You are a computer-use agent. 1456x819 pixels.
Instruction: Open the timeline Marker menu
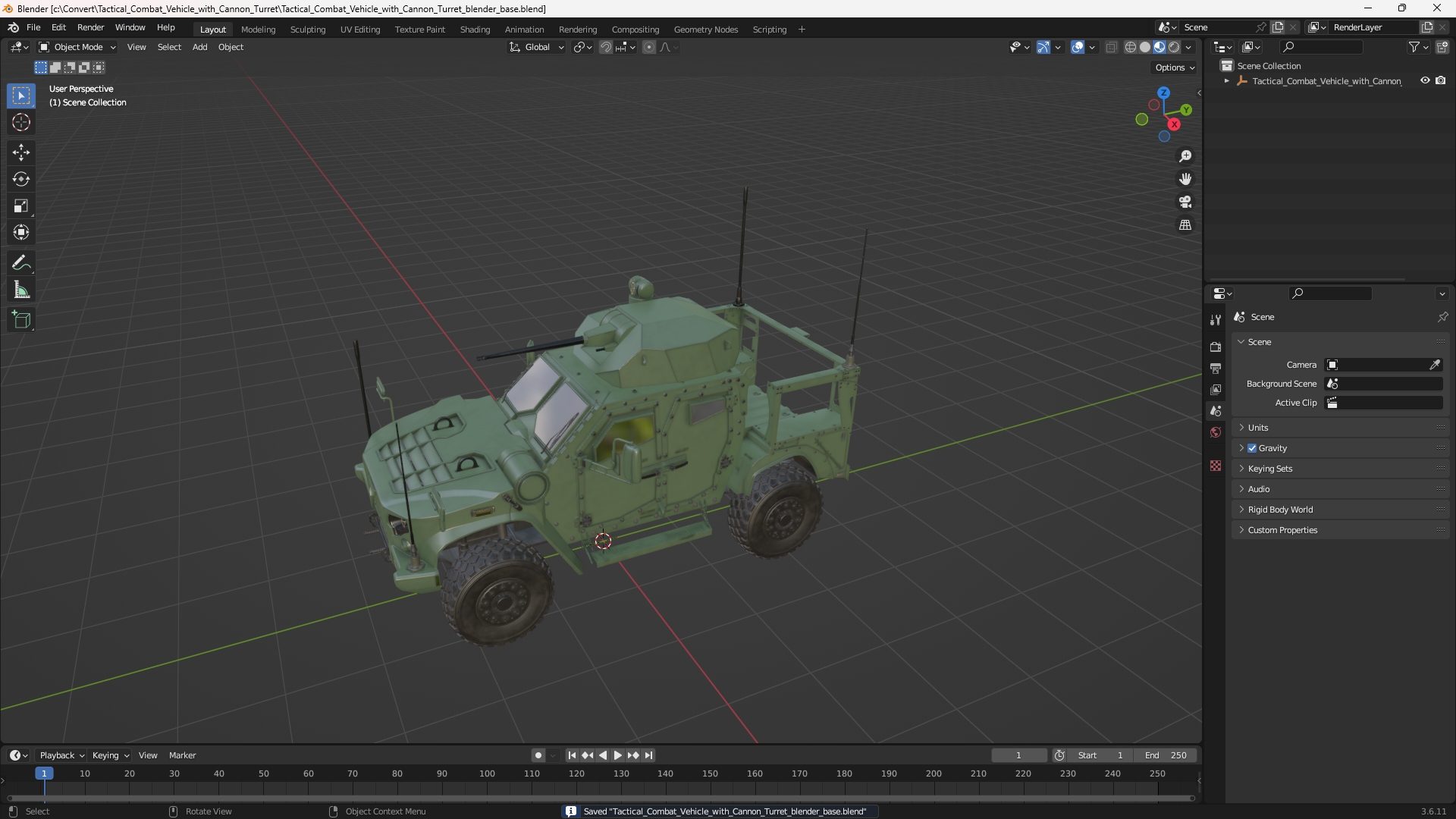pyautogui.click(x=182, y=755)
